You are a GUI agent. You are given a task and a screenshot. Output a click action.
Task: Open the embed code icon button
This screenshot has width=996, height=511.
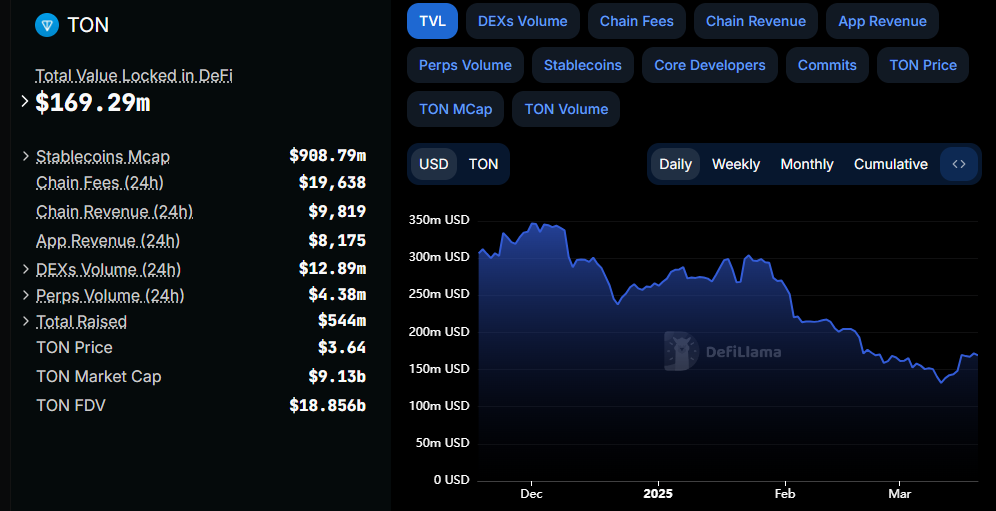coord(959,164)
